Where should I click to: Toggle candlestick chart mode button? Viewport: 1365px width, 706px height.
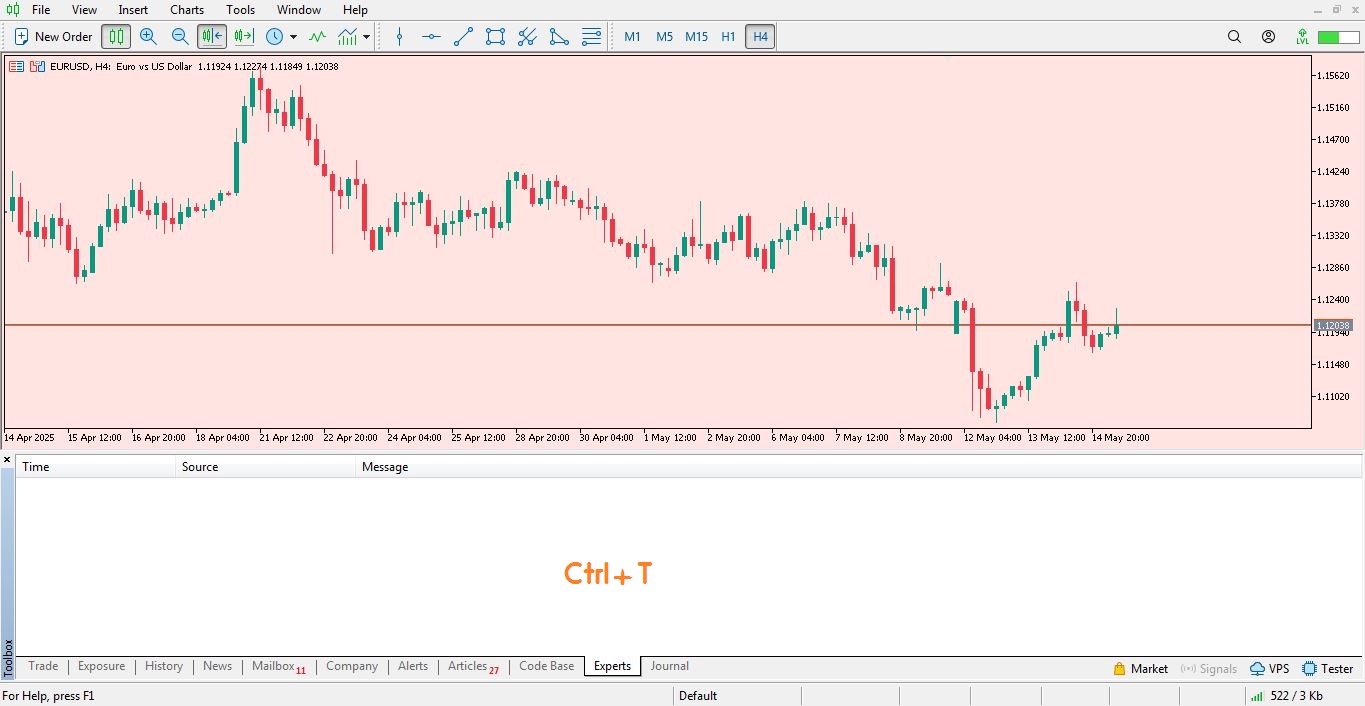click(116, 37)
